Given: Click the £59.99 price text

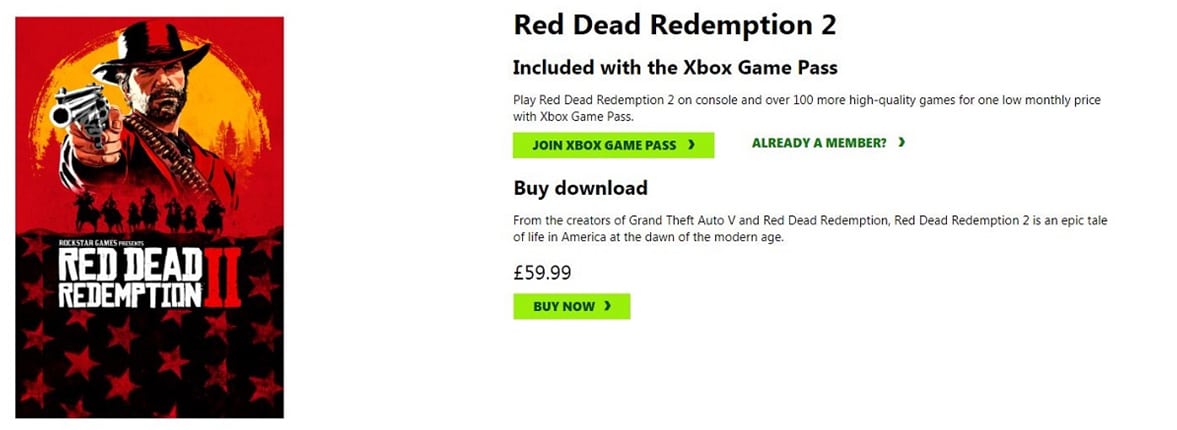Looking at the screenshot, I should [542, 273].
